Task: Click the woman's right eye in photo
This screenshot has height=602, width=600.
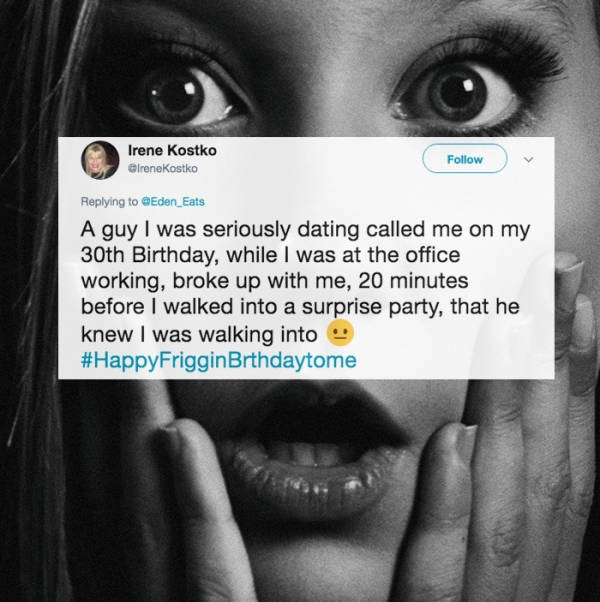Action: click(x=457, y=94)
